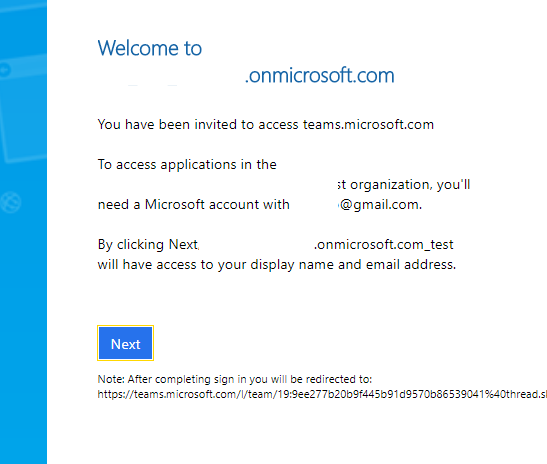Click the @gmail.com email address text

380,204
